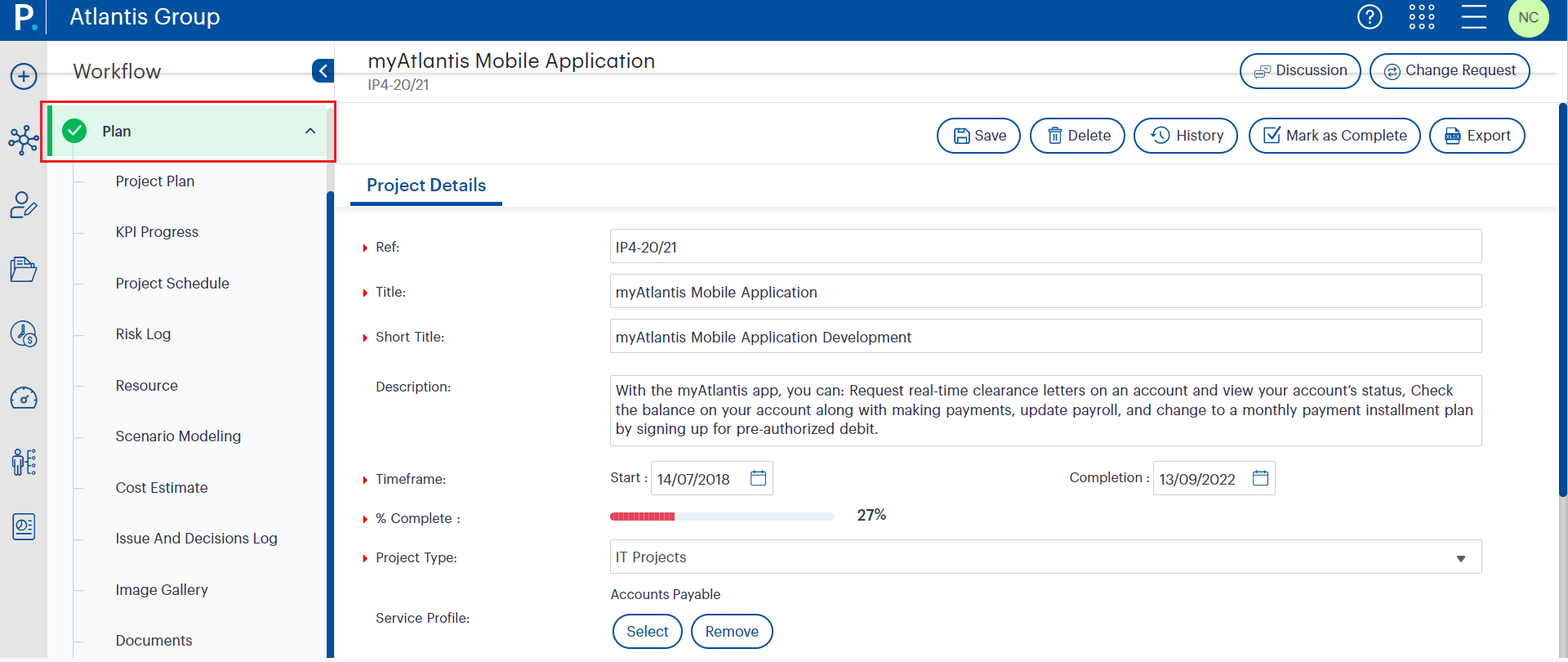The height and width of the screenshot is (662, 1568).
Task: Open the network hub sidebar icon
Action: (24, 141)
